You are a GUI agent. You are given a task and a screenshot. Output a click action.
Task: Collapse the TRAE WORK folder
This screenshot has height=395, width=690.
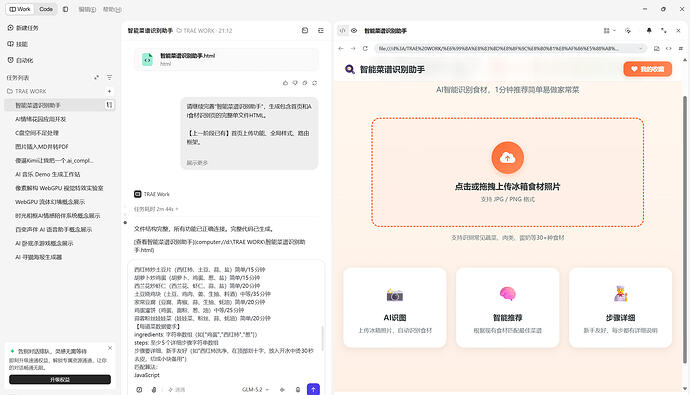click(26, 91)
